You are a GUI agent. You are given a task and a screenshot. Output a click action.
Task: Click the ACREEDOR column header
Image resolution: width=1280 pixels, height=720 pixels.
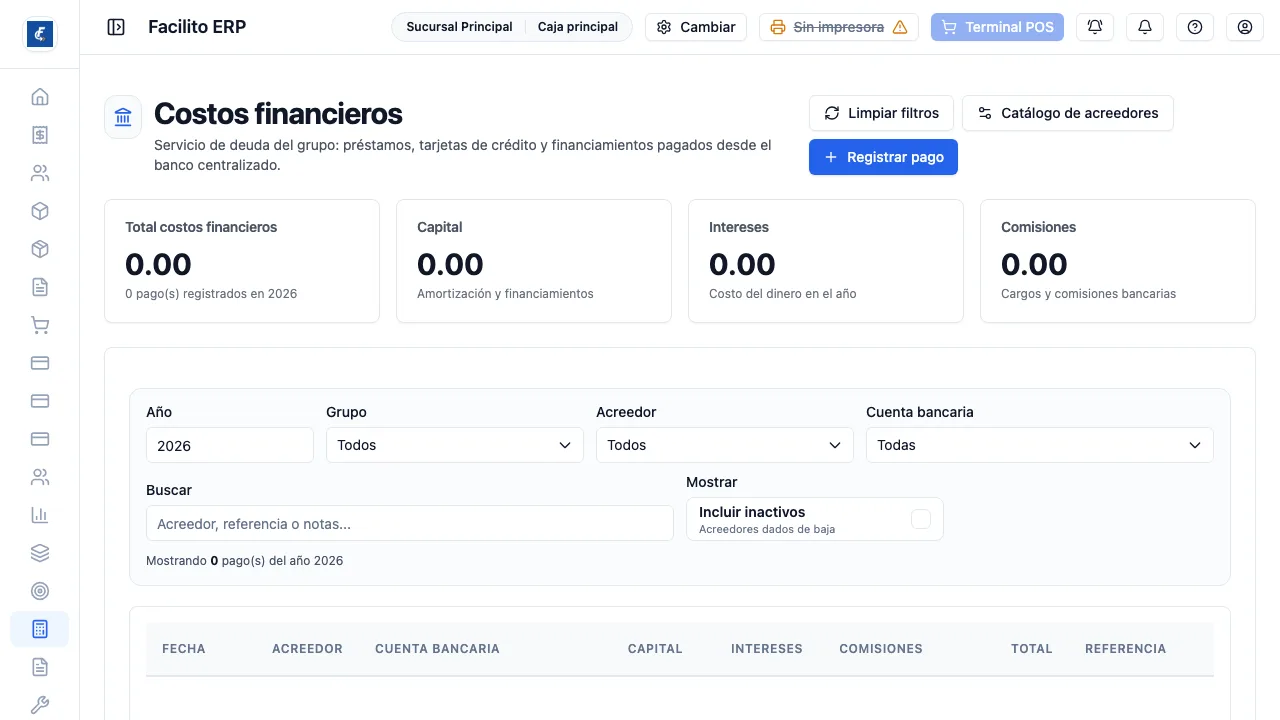[x=307, y=649]
